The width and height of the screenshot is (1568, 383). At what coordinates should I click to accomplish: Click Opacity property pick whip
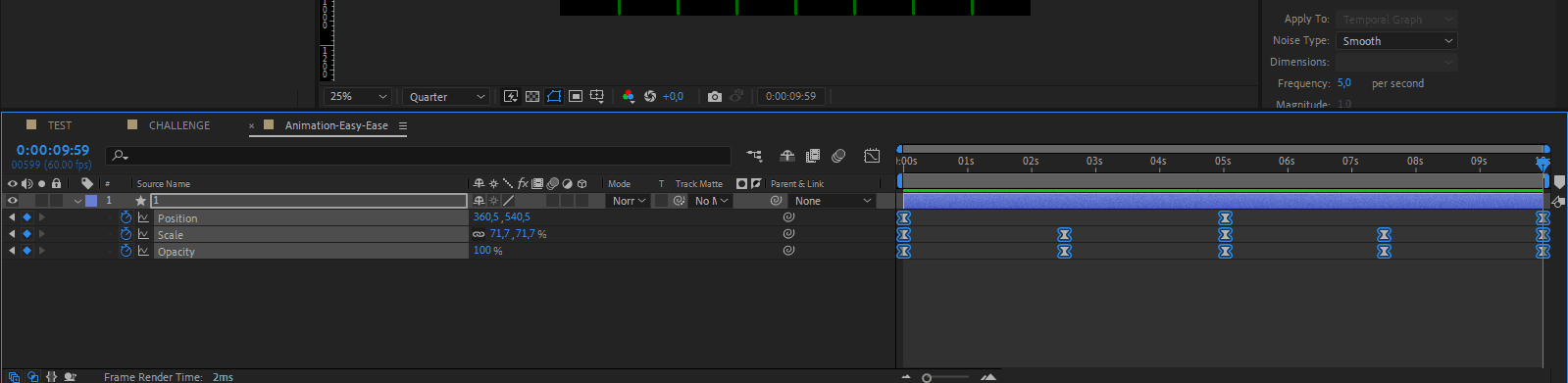pos(788,251)
